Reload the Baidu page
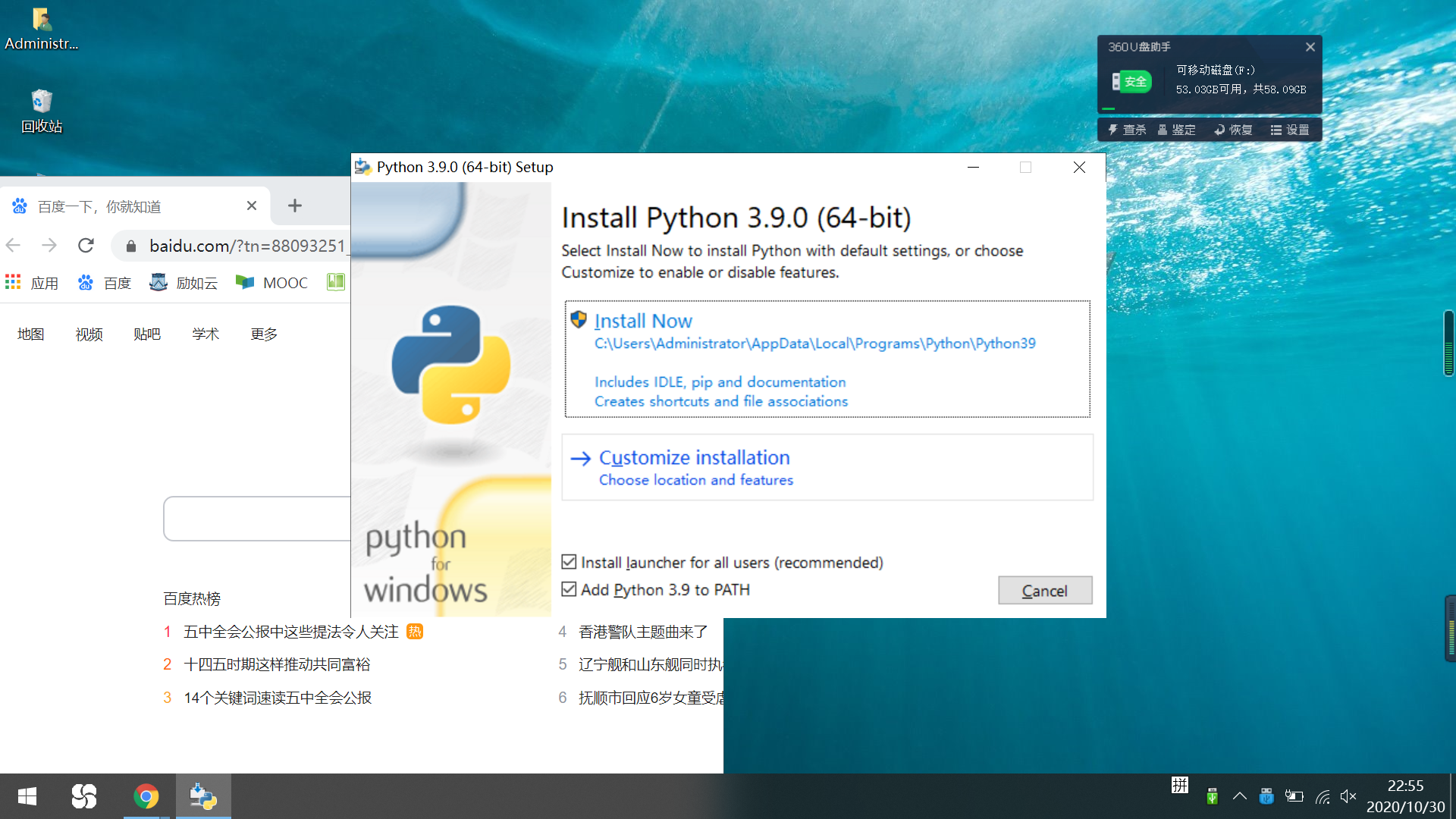This screenshot has width=1456, height=819. click(86, 246)
